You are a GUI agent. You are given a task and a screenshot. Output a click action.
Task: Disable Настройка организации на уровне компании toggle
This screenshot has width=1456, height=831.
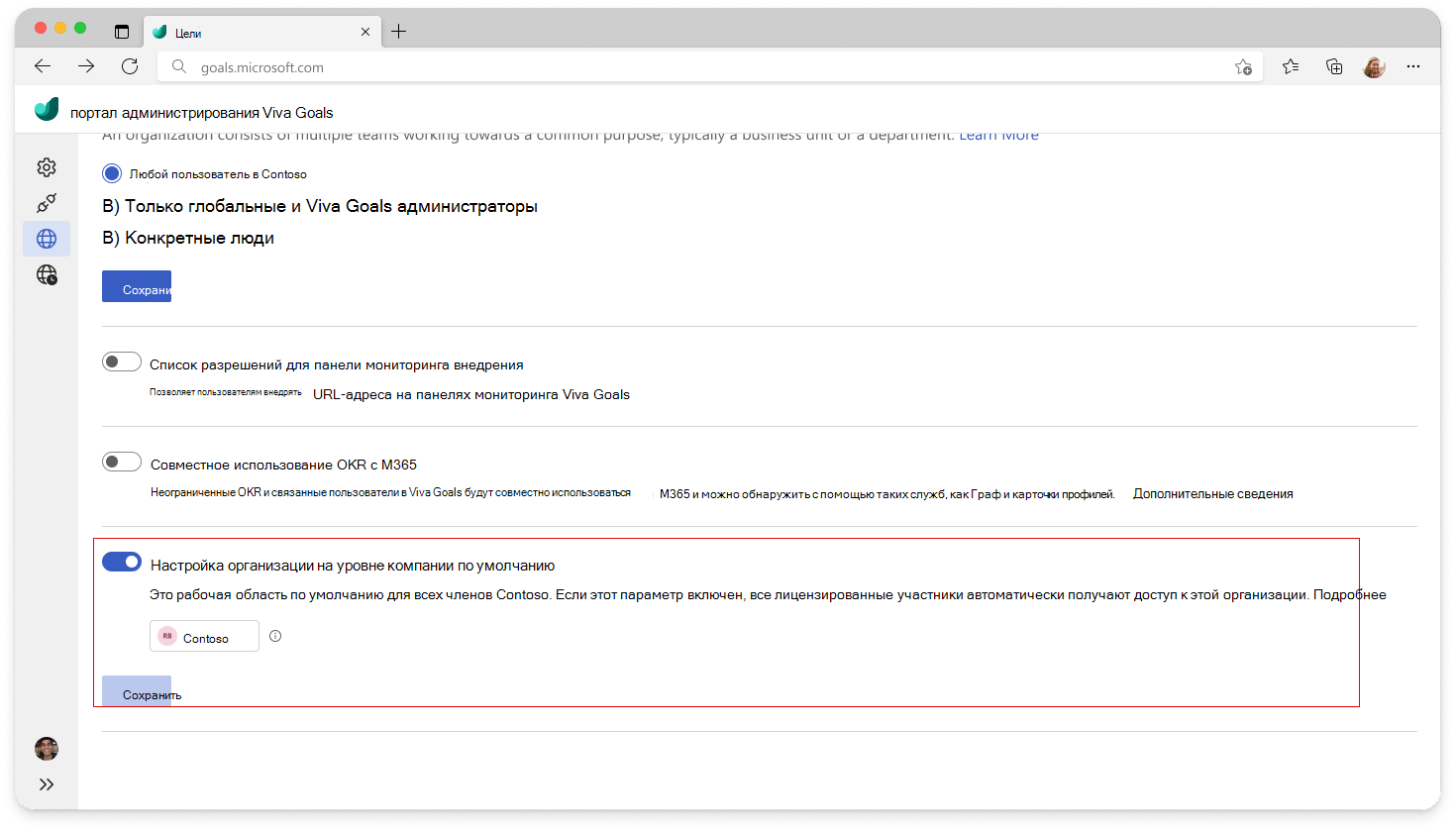122,562
